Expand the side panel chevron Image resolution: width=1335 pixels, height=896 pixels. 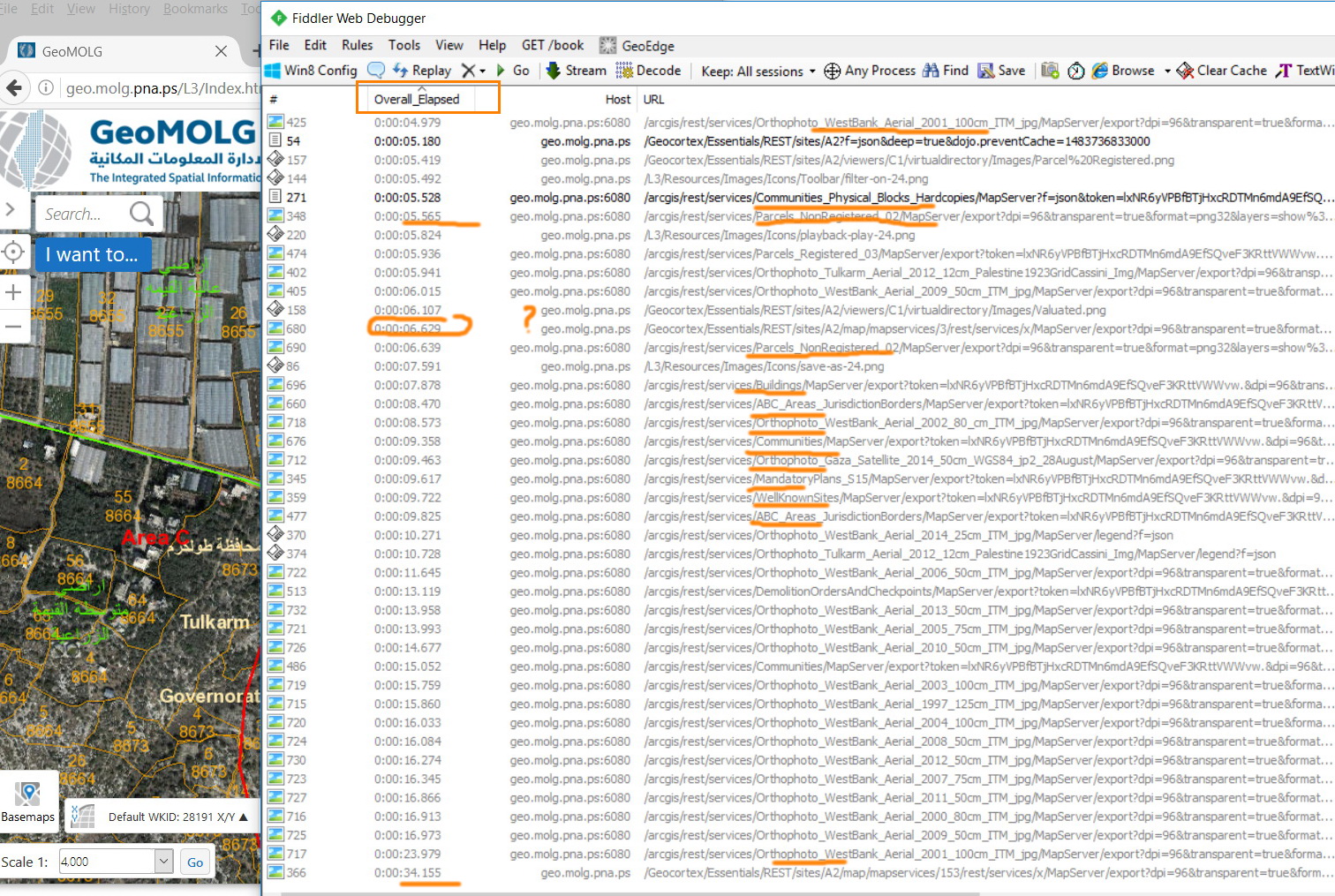(x=11, y=210)
